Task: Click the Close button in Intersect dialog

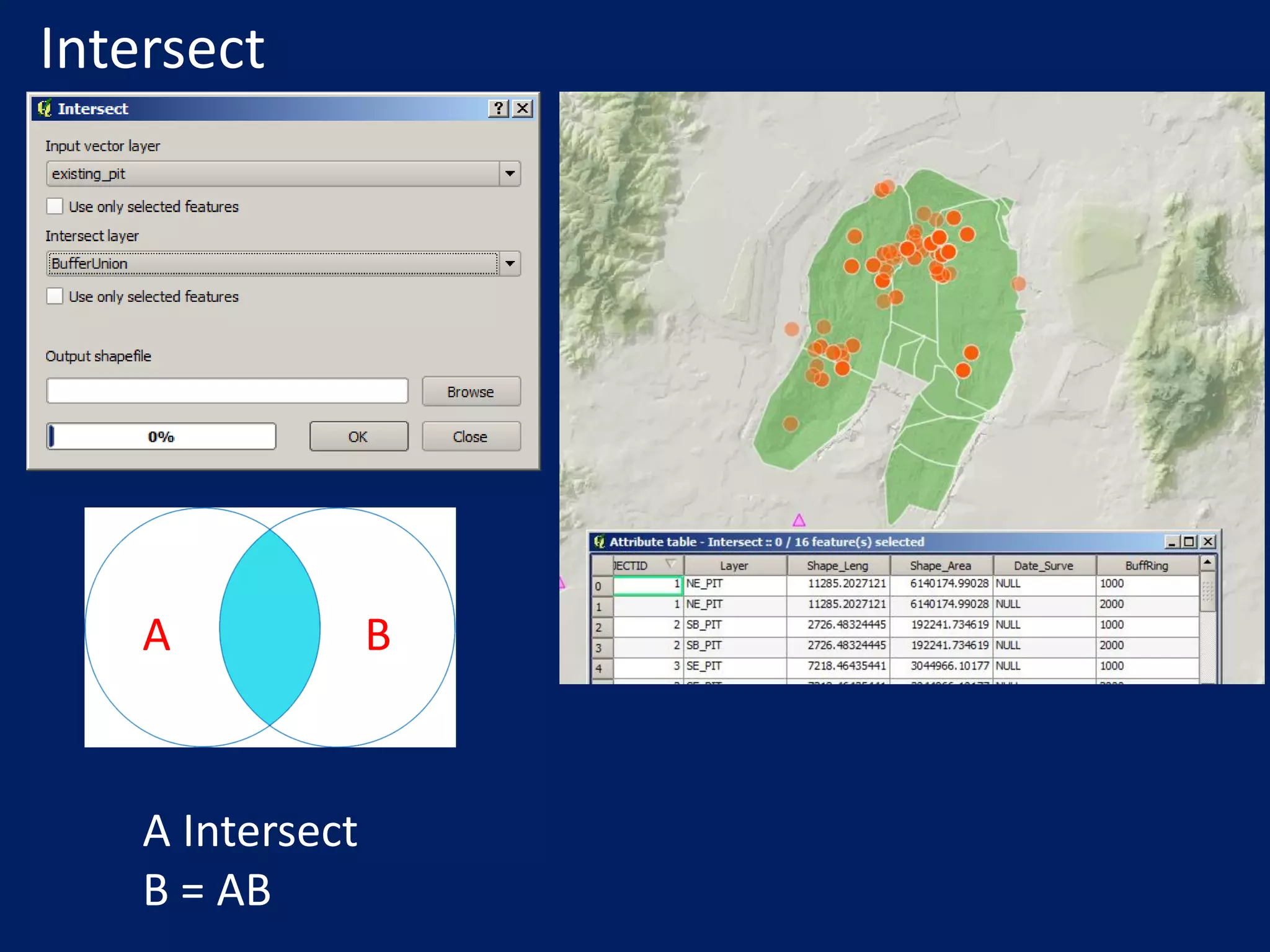Action: click(471, 436)
